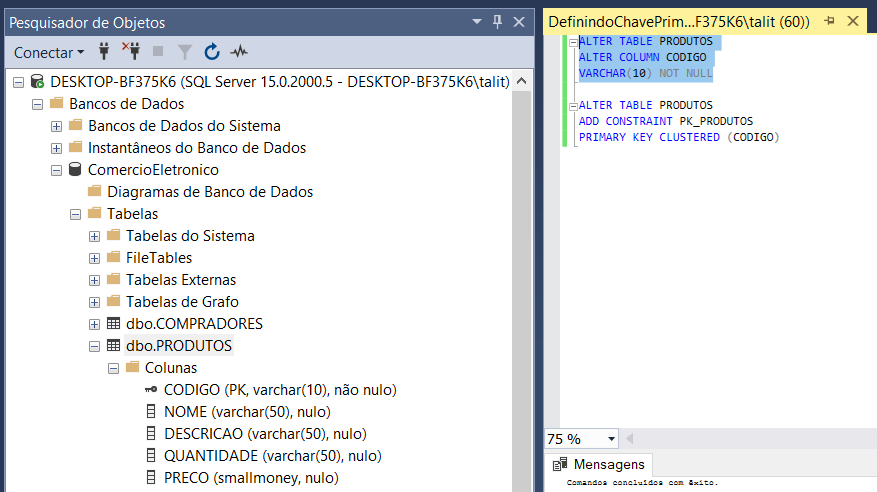Click PRIMARY KEY CLUSTERED line in editor
Image resolution: width=877 pixels, height=492 pixels.
[679, 137]
